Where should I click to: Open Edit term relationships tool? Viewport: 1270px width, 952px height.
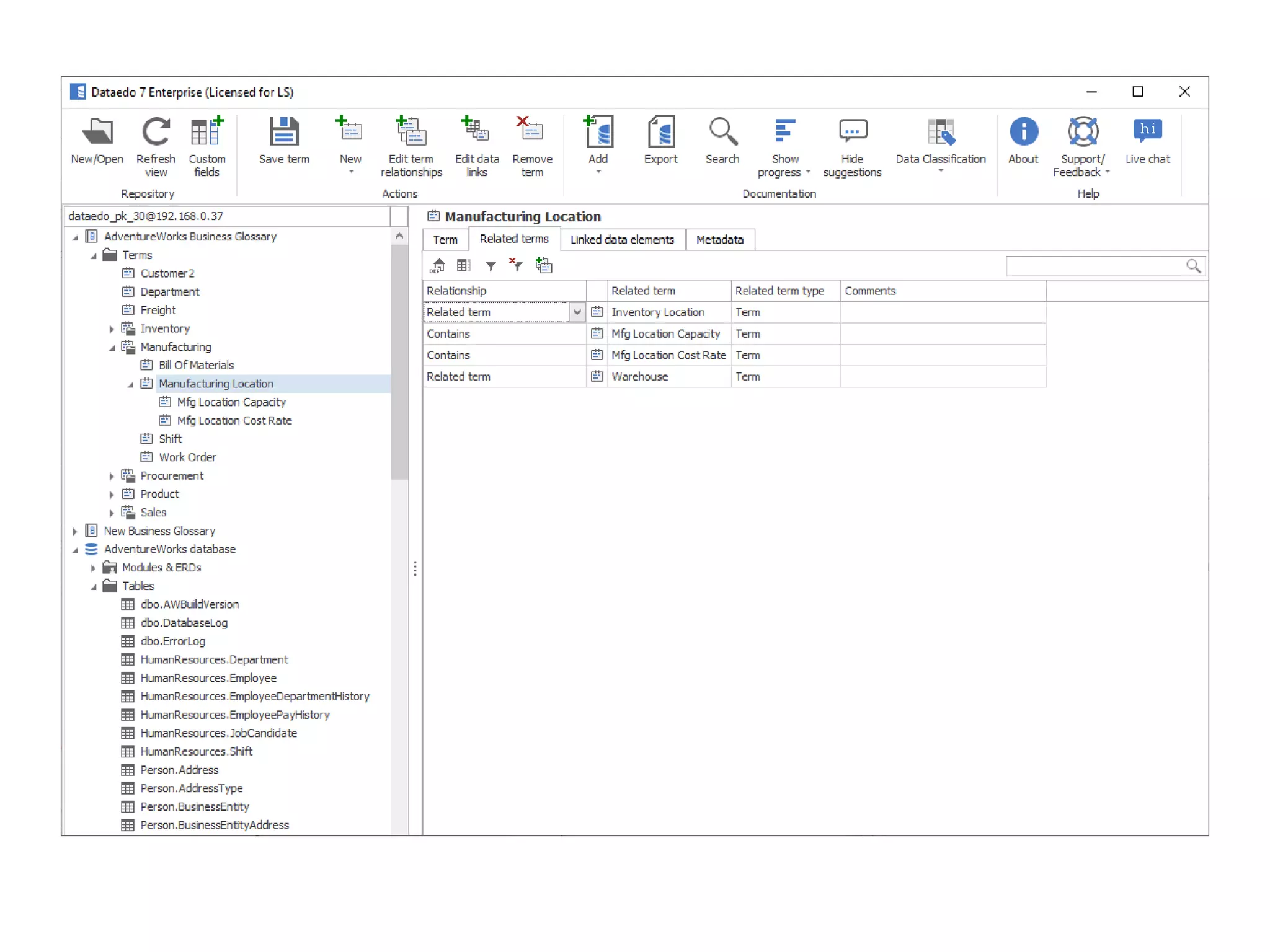tap(411, 132)
